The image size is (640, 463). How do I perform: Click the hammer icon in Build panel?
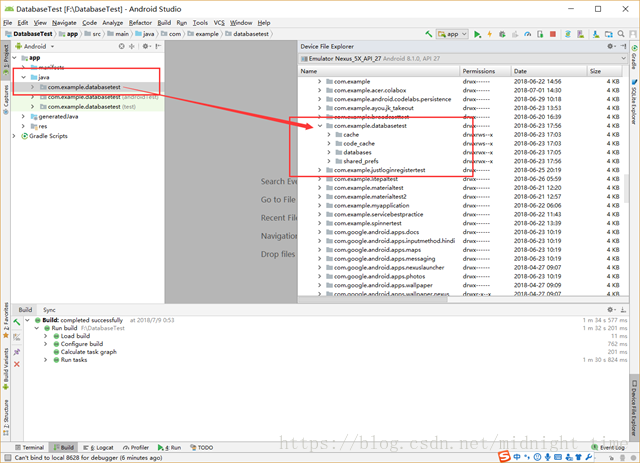click(x=17, y=322)
